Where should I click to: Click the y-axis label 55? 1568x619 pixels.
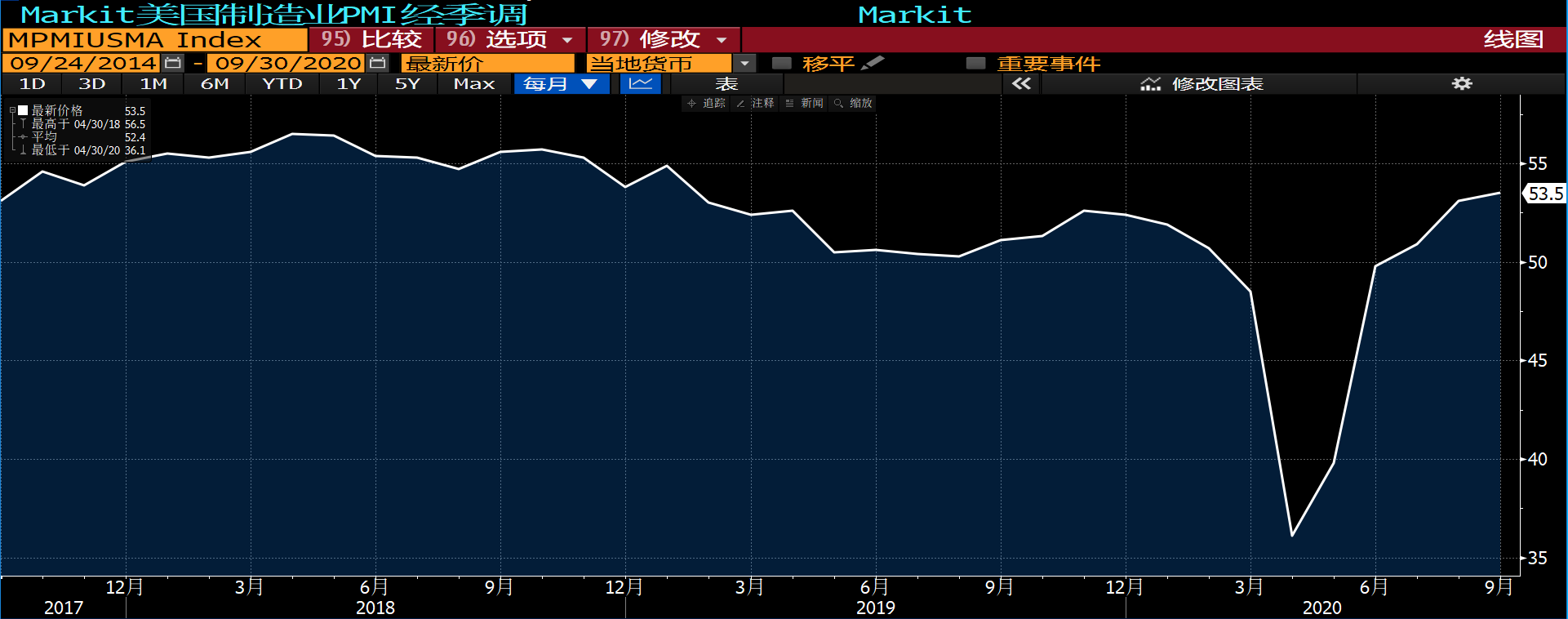[x=1538, y=164]
